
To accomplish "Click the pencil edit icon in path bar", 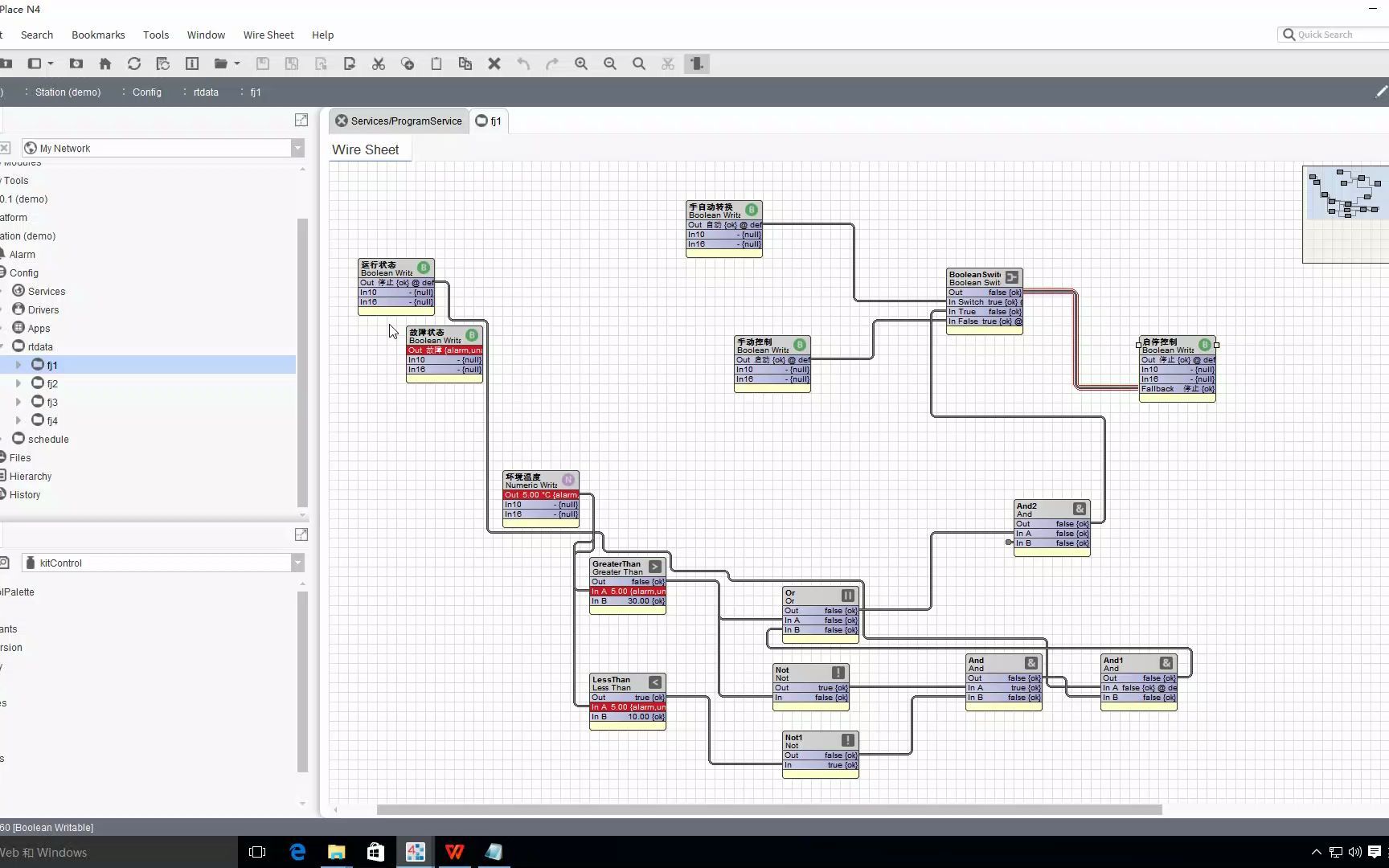I will tap(1381, 92).
